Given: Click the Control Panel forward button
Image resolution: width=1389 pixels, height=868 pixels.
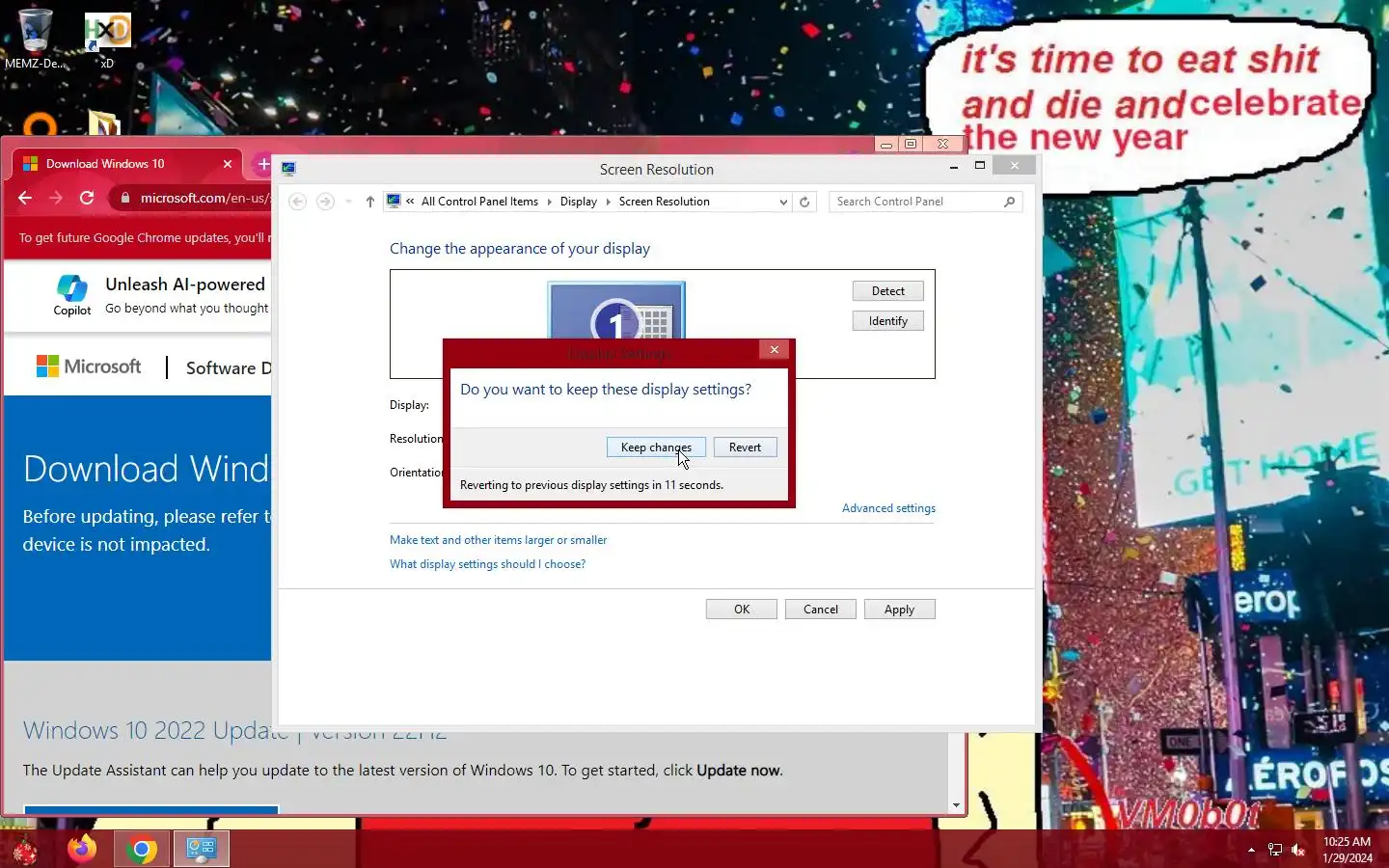Looking at the screenshot, I should pos(326,202).
